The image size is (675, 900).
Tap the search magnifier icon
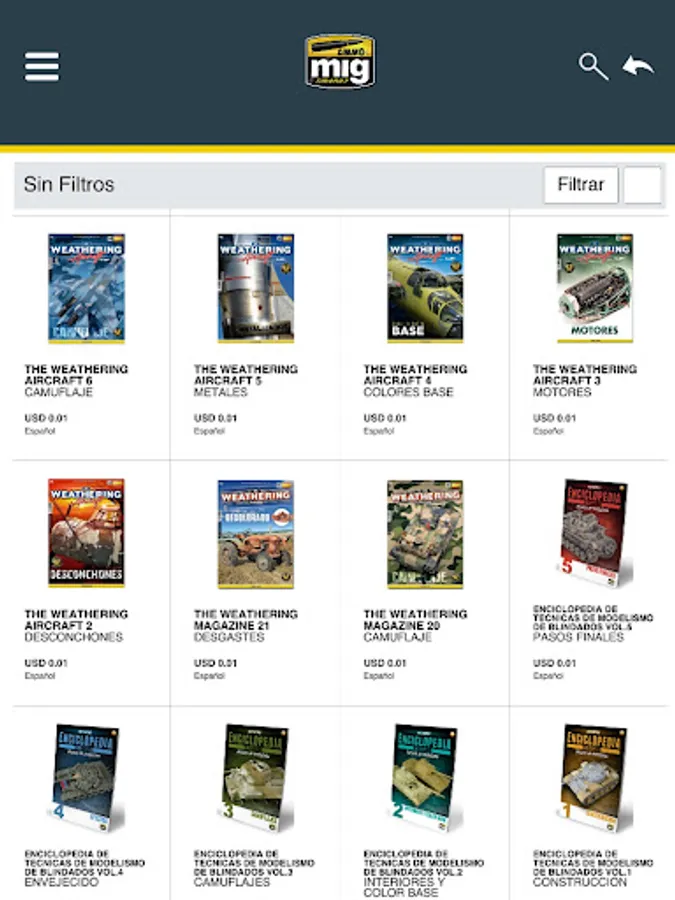[593, 67]
